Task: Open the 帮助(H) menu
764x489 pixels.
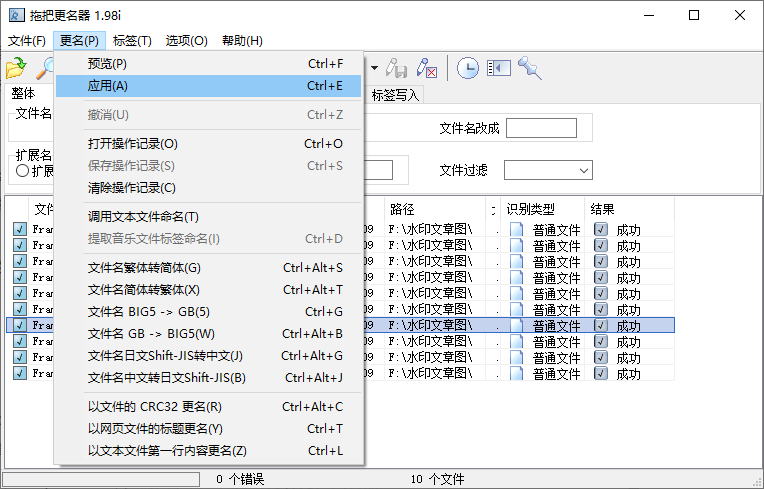Action: [x=242, y=40]
